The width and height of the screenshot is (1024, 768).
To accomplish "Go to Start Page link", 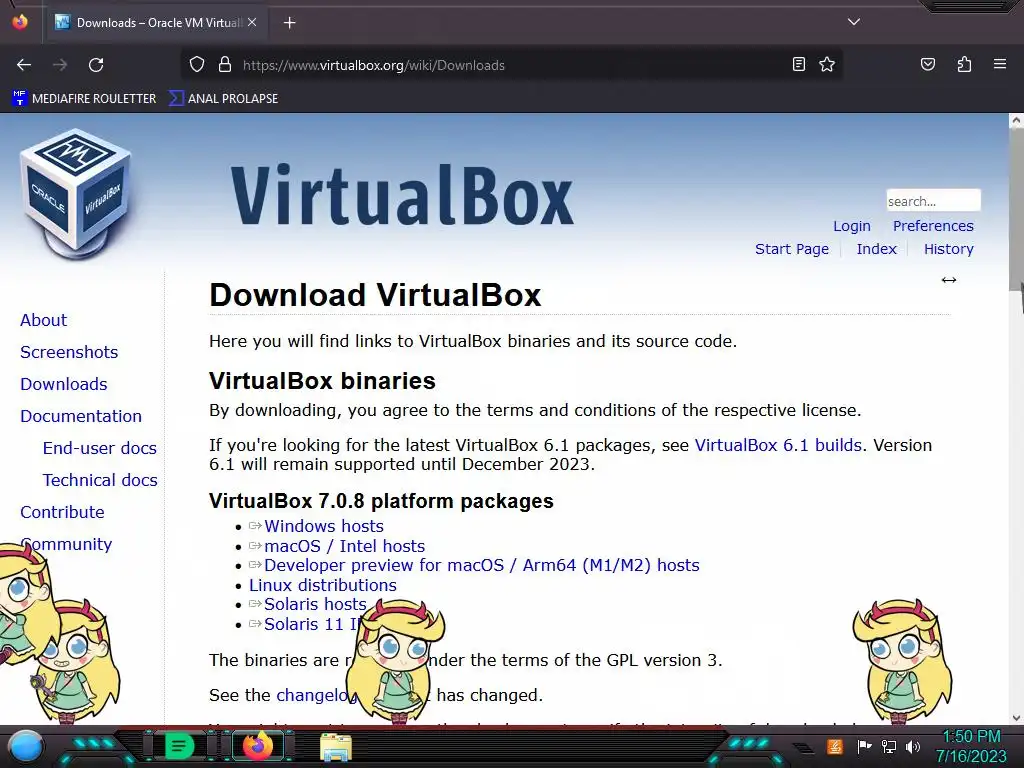I will [792, 249].
